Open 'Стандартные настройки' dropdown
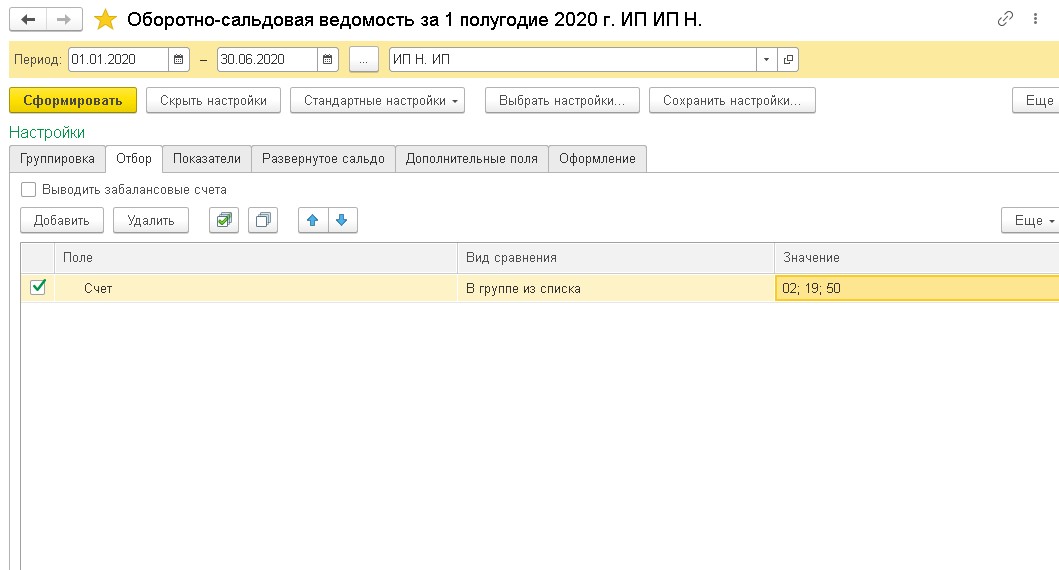 click(377, 100)
